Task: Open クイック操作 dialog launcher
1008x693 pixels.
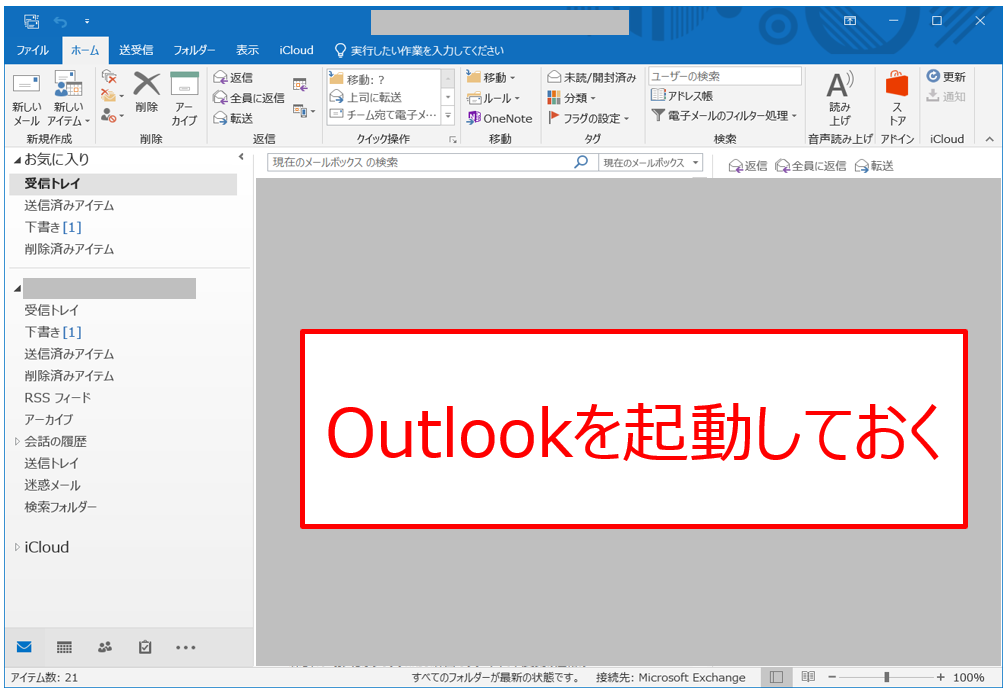Action: click(x=453, y=140)
